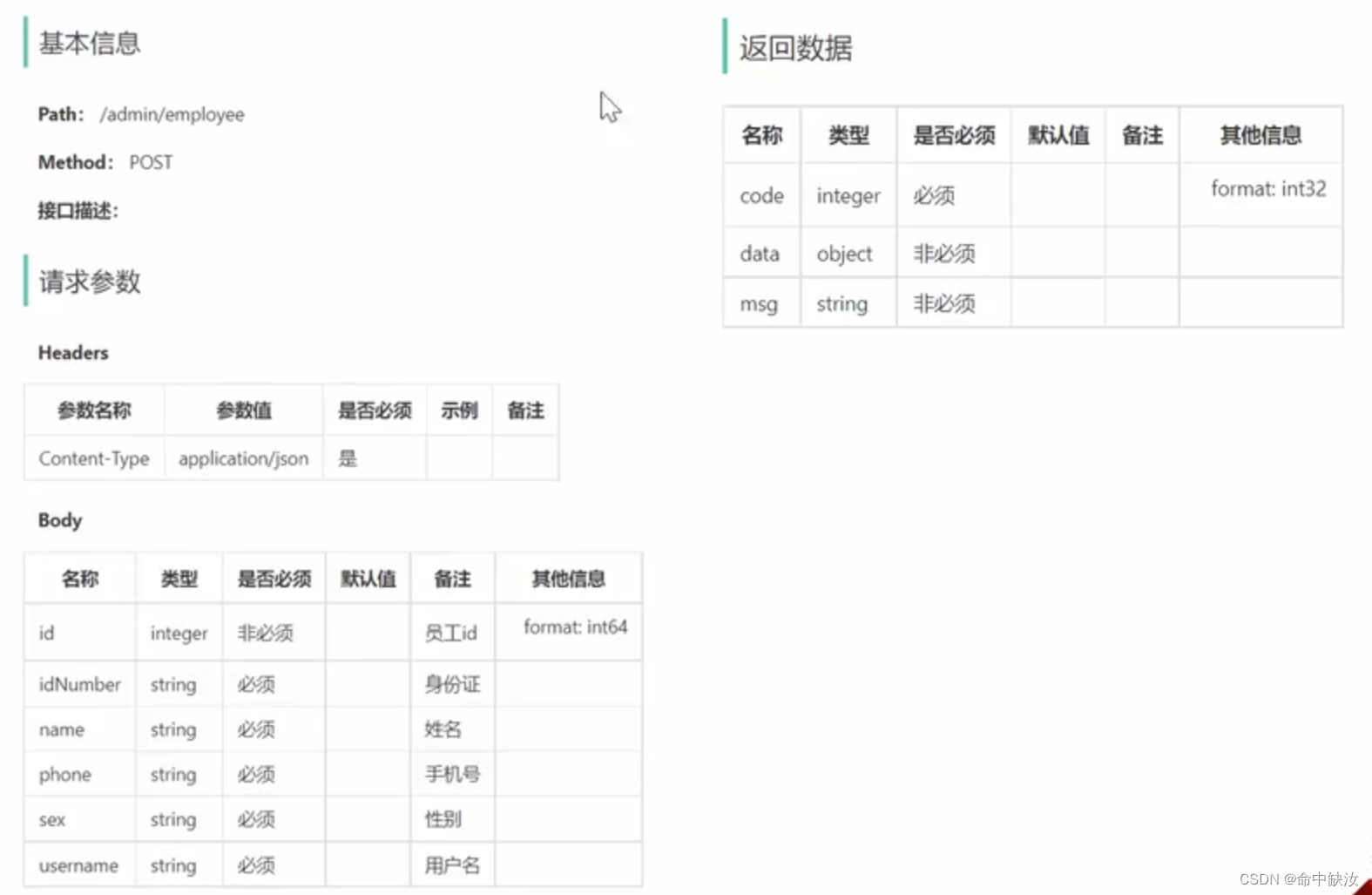
Task: Select format: int64 in Body table
Action: (x=575, y=627)
